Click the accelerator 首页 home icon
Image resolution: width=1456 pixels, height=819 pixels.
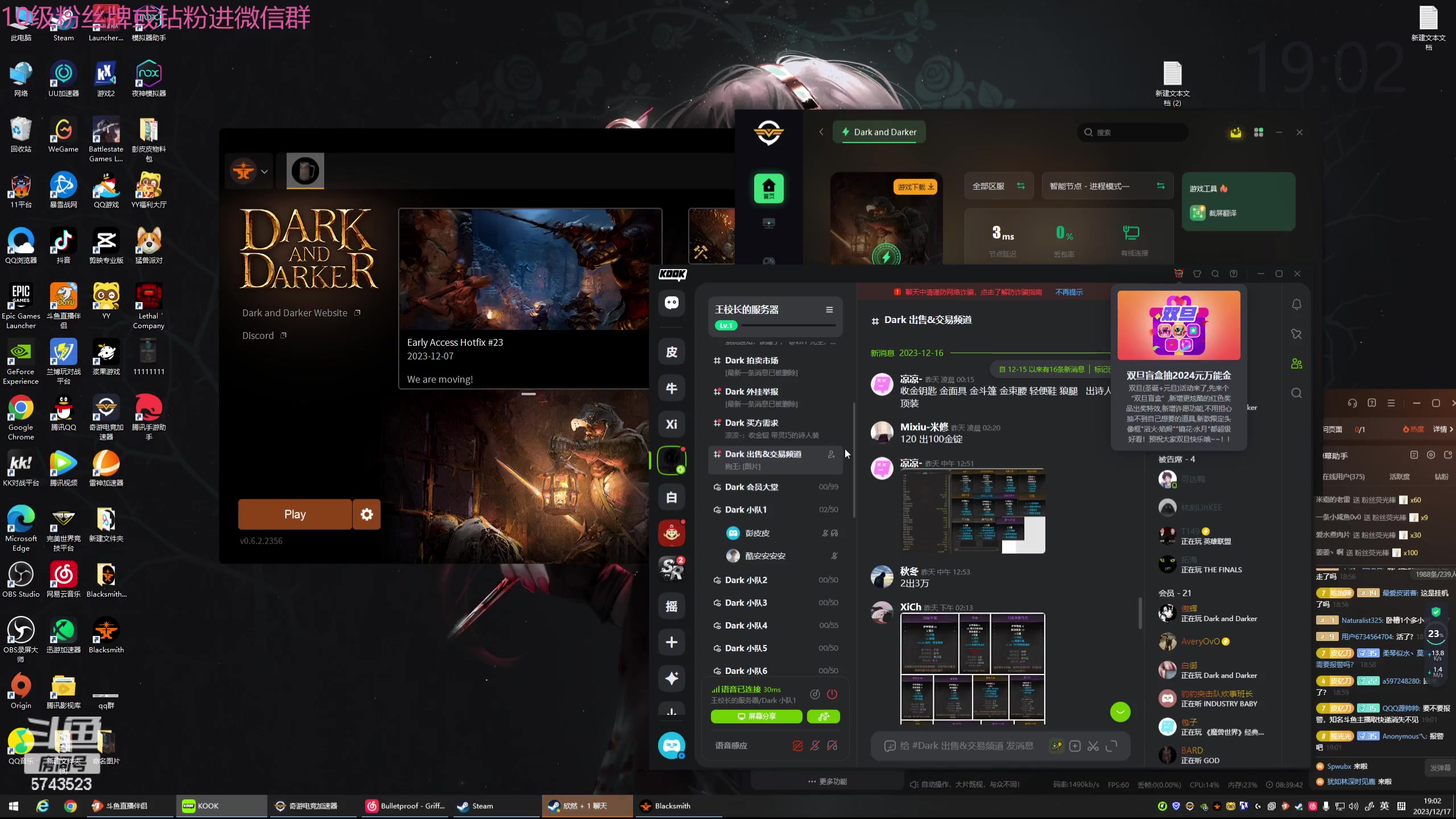[769, 188]
